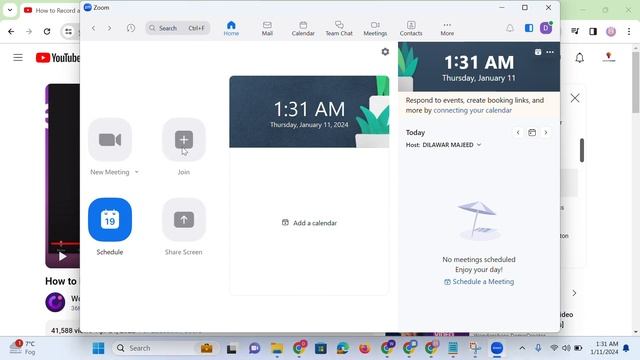
Task: Open the Windows Start menu
Action: pos(98,348)
